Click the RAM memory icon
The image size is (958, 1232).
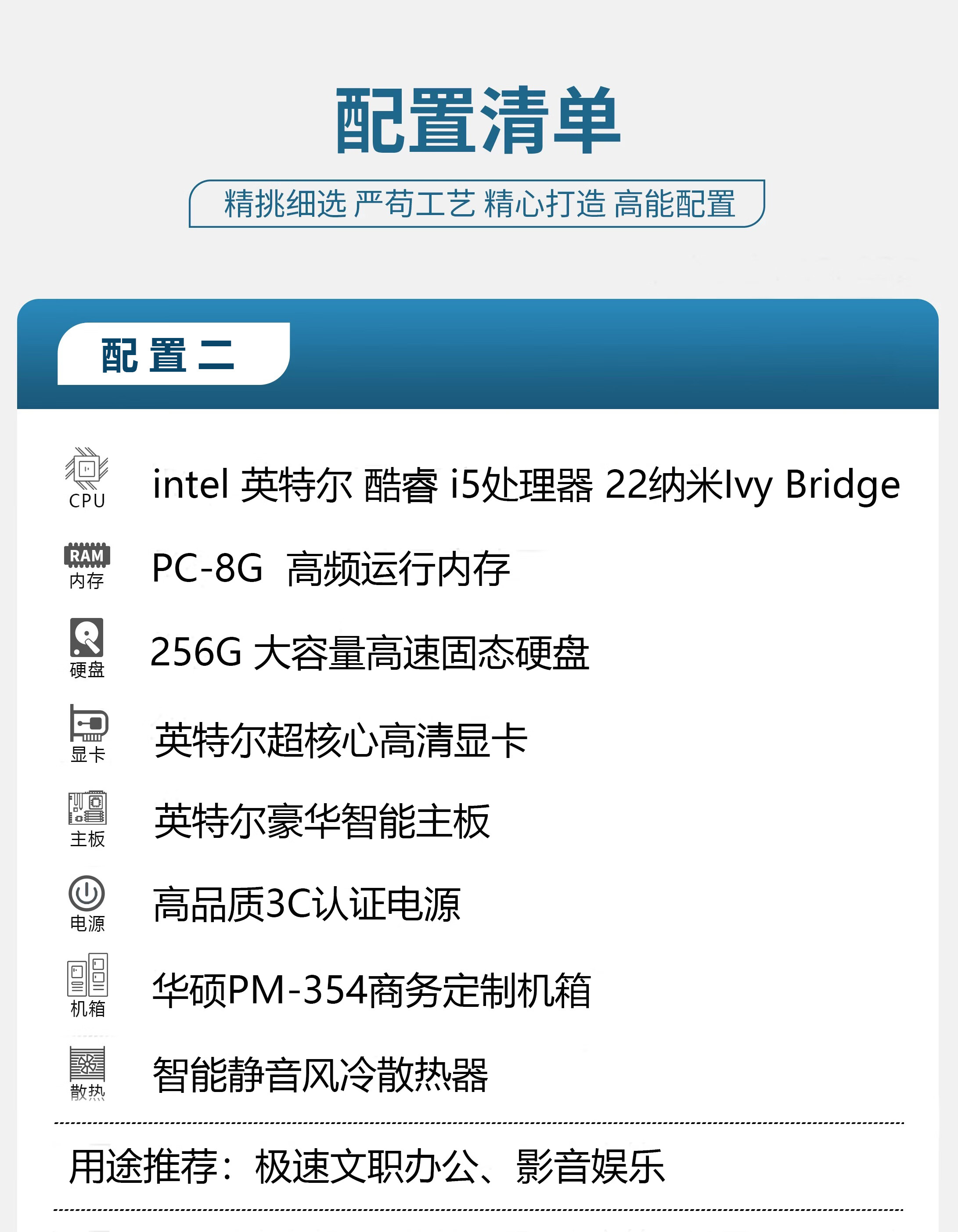click(x=87, y=555)
